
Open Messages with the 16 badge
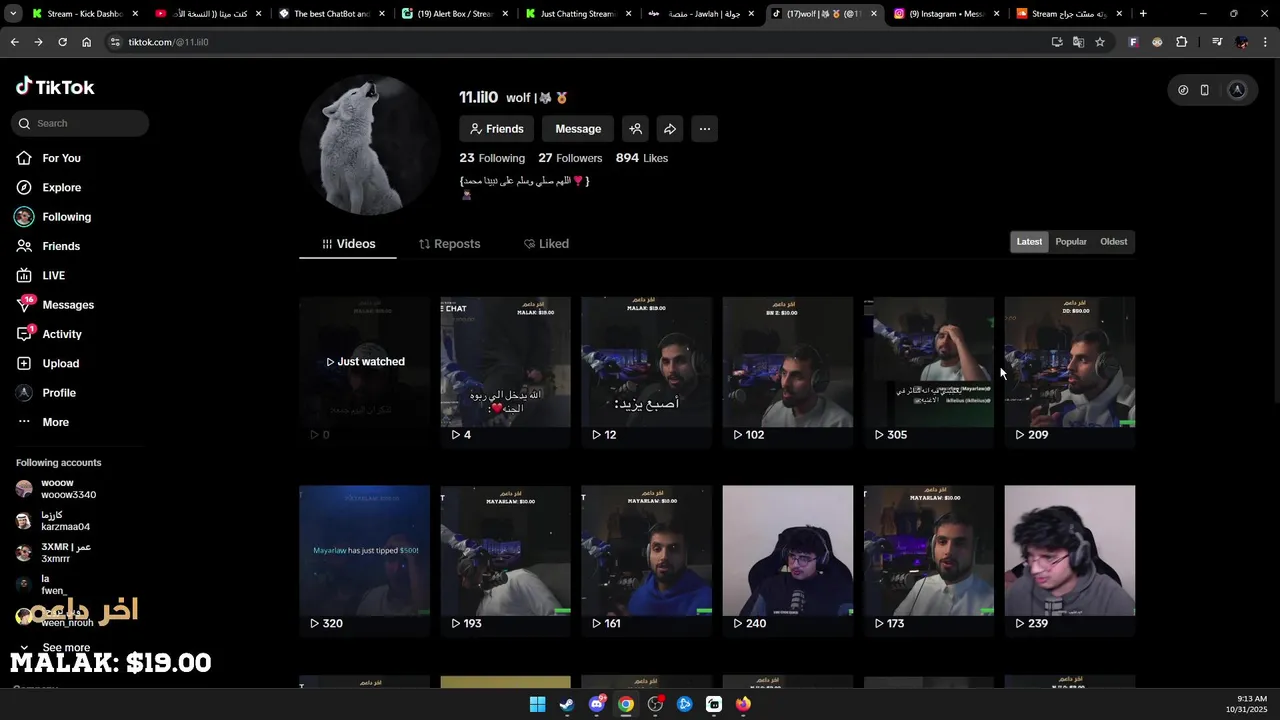pos(68,305)
